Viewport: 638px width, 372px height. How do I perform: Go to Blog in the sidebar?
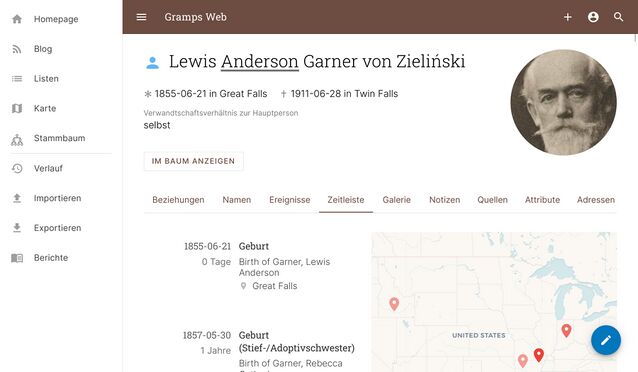43,49
